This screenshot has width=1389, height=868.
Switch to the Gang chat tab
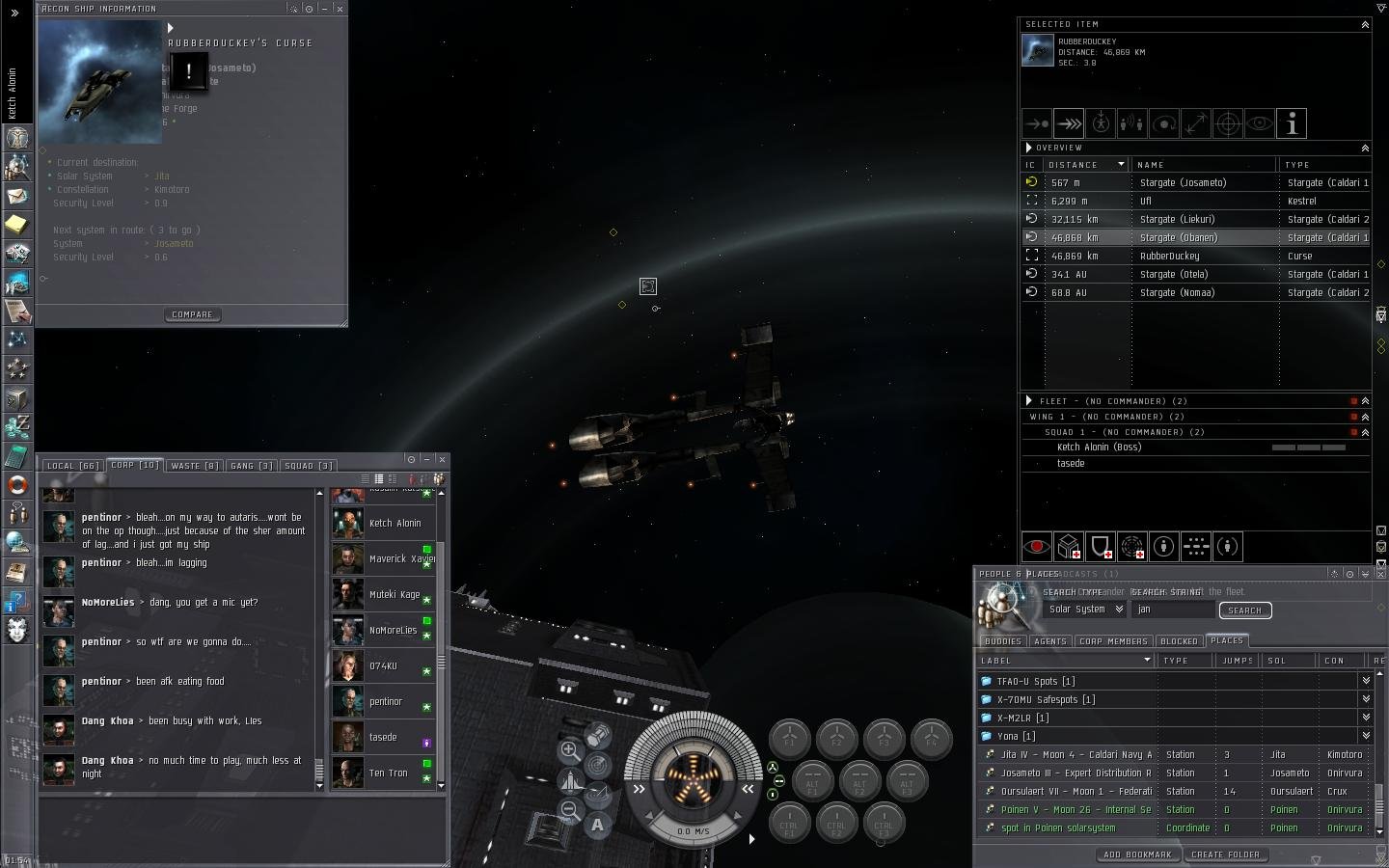point(251,465)
